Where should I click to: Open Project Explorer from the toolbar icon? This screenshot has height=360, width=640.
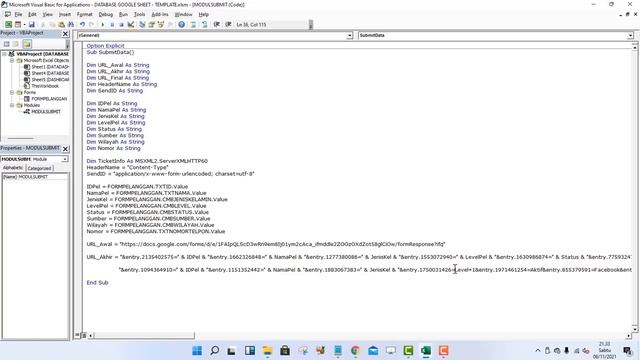(x=142, y=24)
